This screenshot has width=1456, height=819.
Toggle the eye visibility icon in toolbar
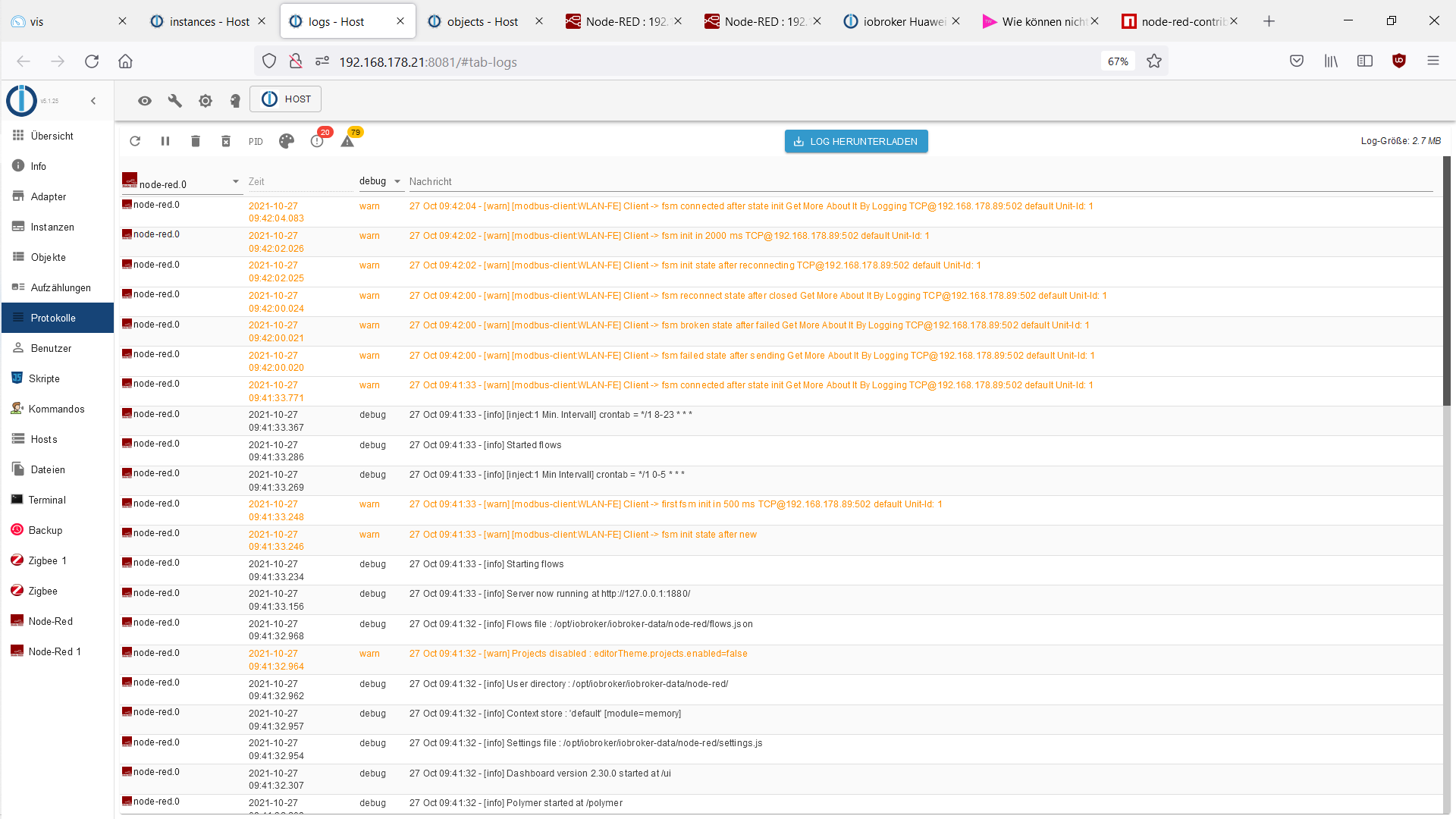tap(145, 100)
